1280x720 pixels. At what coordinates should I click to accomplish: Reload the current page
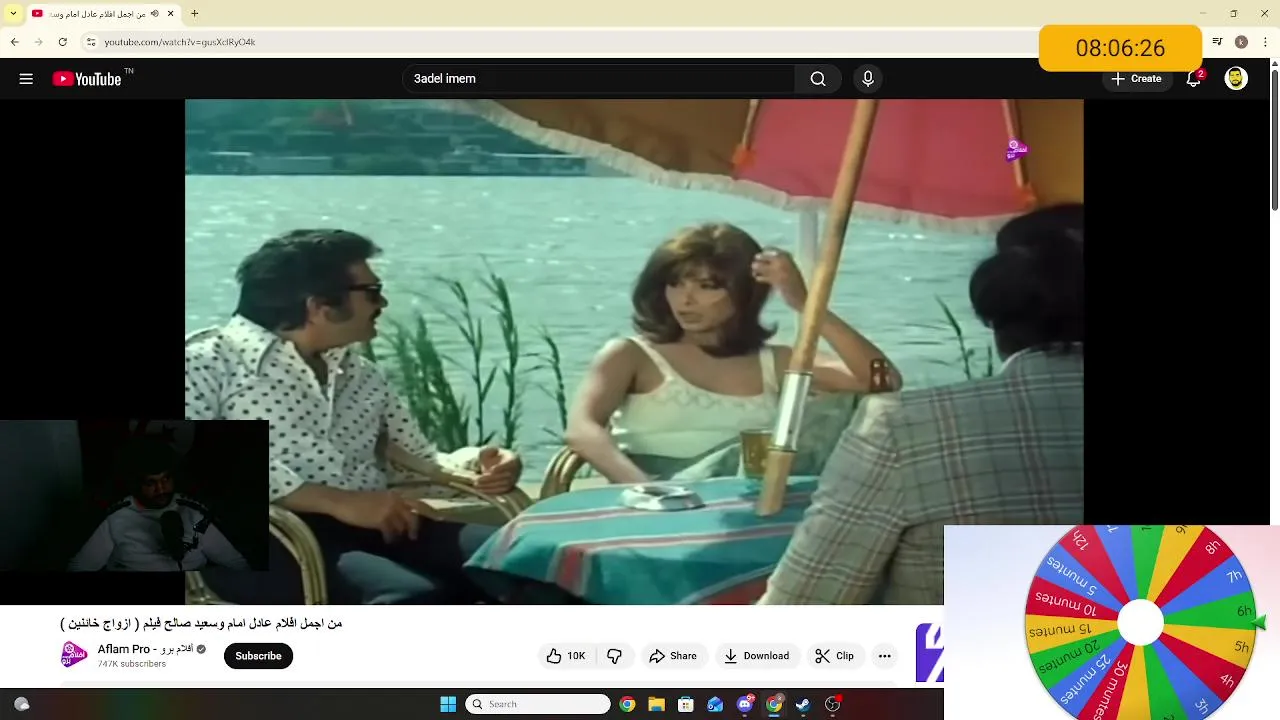62,42
